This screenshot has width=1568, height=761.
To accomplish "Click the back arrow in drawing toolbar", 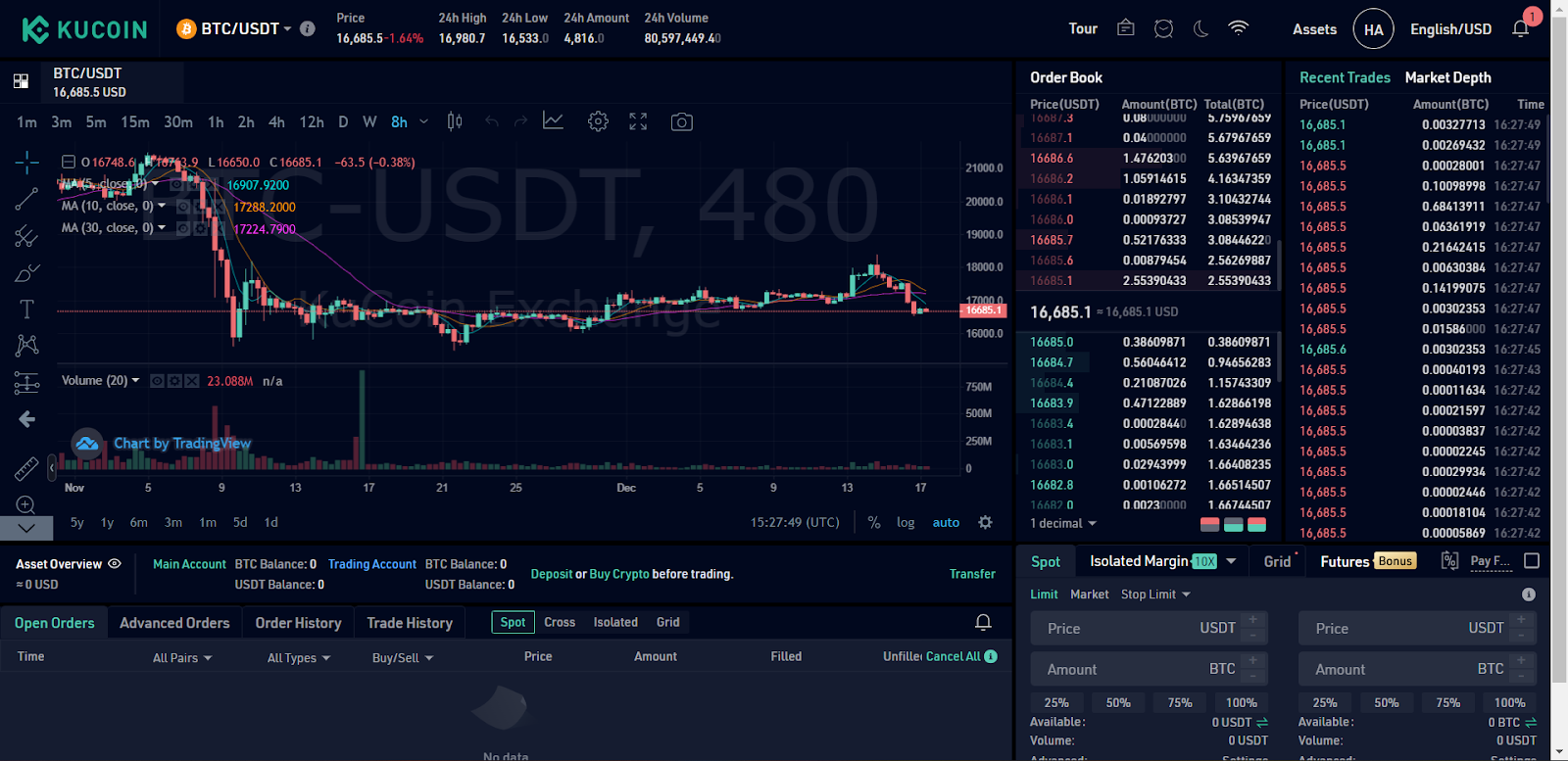I will (26, 419).
